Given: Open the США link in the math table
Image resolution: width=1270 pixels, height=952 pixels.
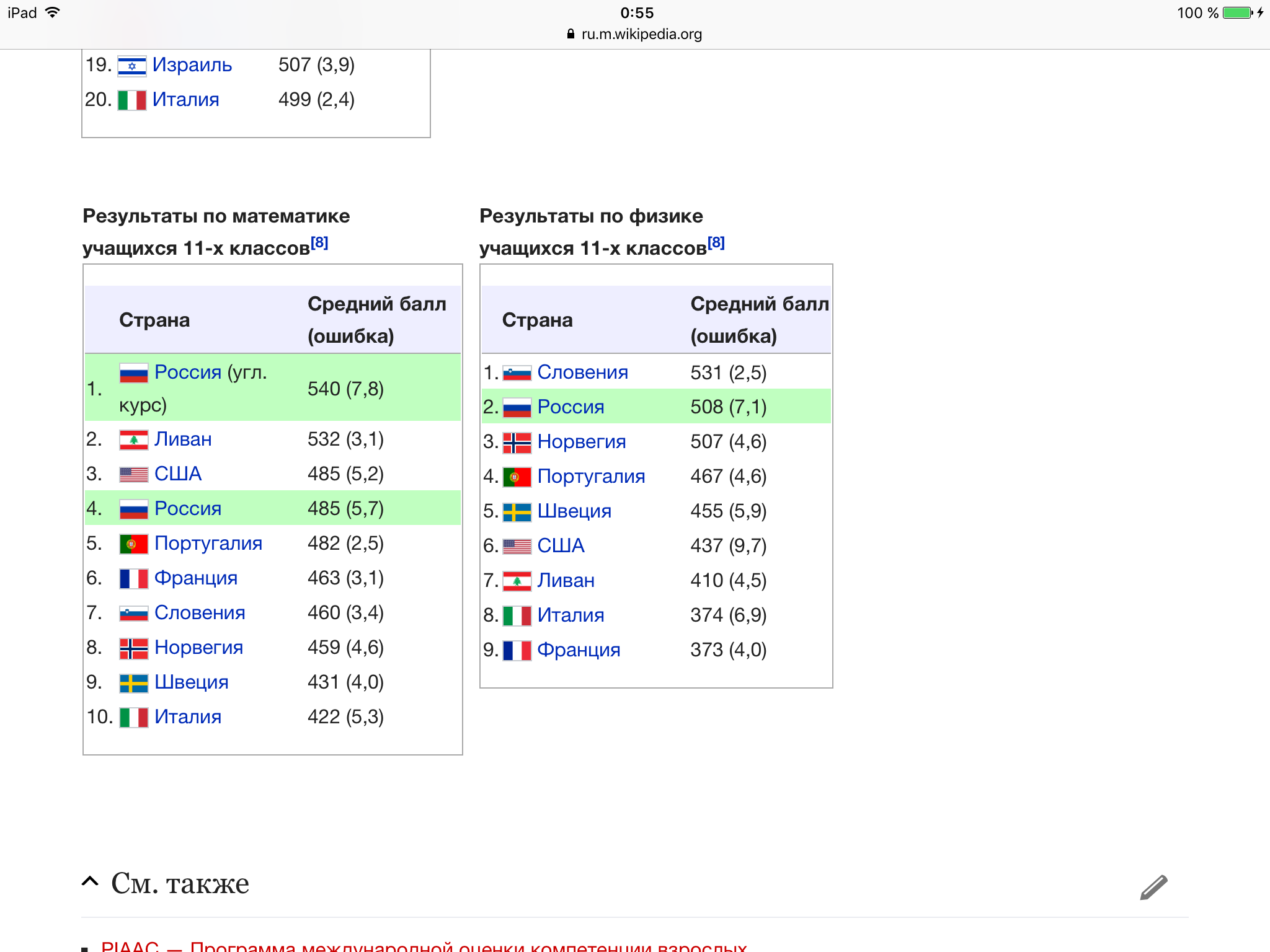Looking at the screenshot, I should click(178, 474).
